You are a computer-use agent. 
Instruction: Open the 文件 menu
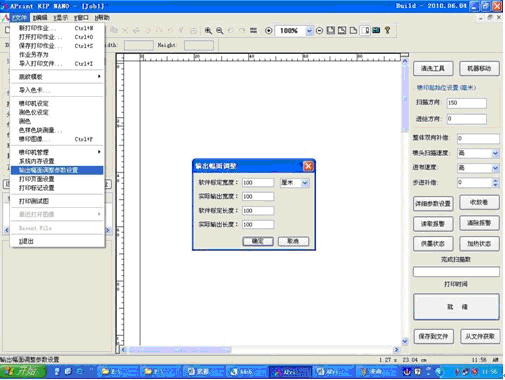coord(20,18)
